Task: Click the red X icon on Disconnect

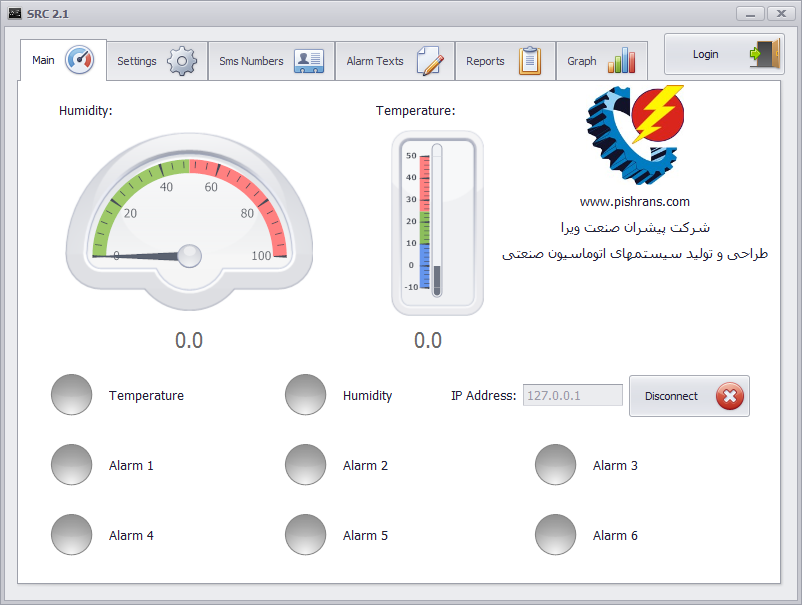Action: 729,396
